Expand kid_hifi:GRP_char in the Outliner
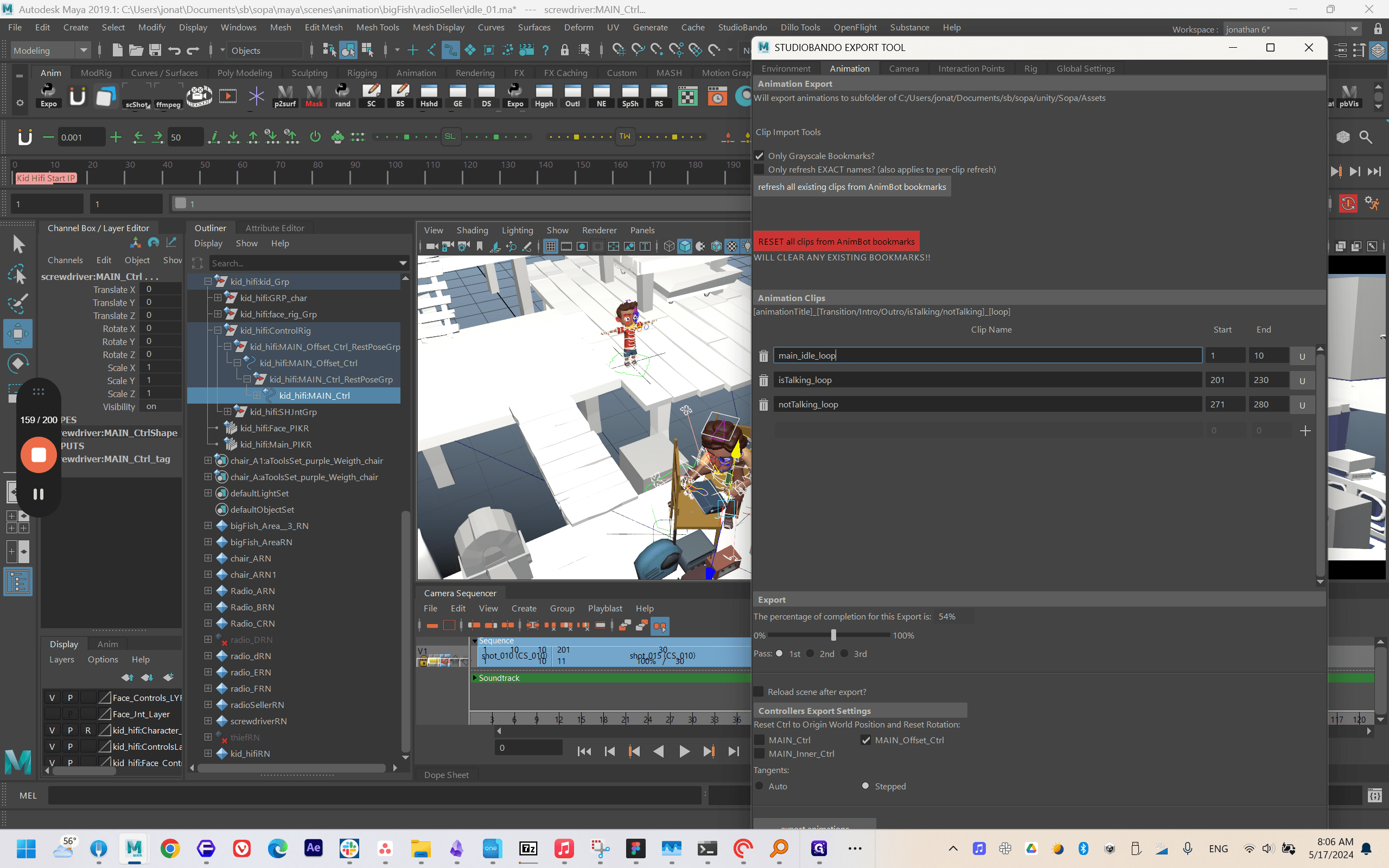This screenshot has height=868, width=1389. coord(218,298)
